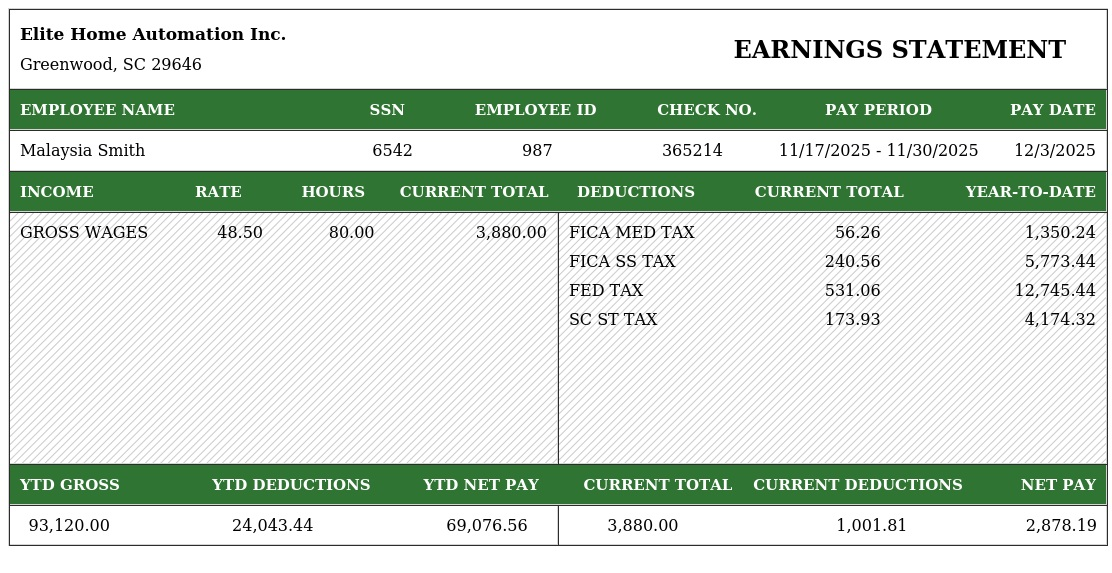Select the address Greenwood, SC 29646
Screen dimensions: 1112x573
[111, 65]
